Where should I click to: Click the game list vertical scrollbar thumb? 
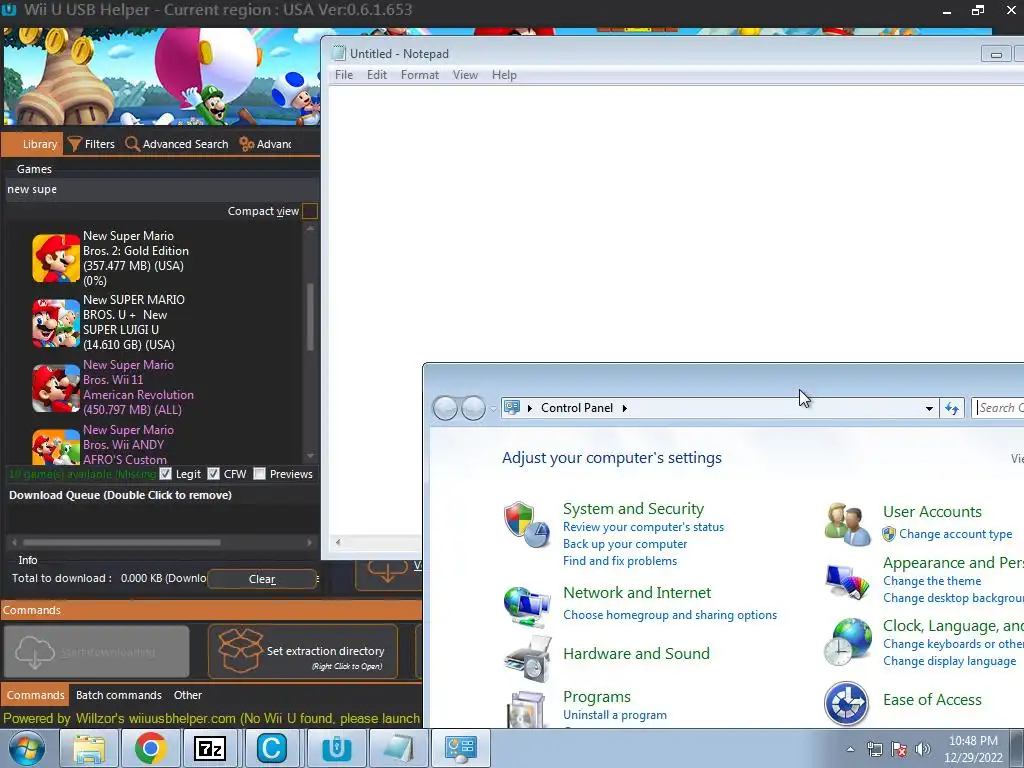point(310,317)
